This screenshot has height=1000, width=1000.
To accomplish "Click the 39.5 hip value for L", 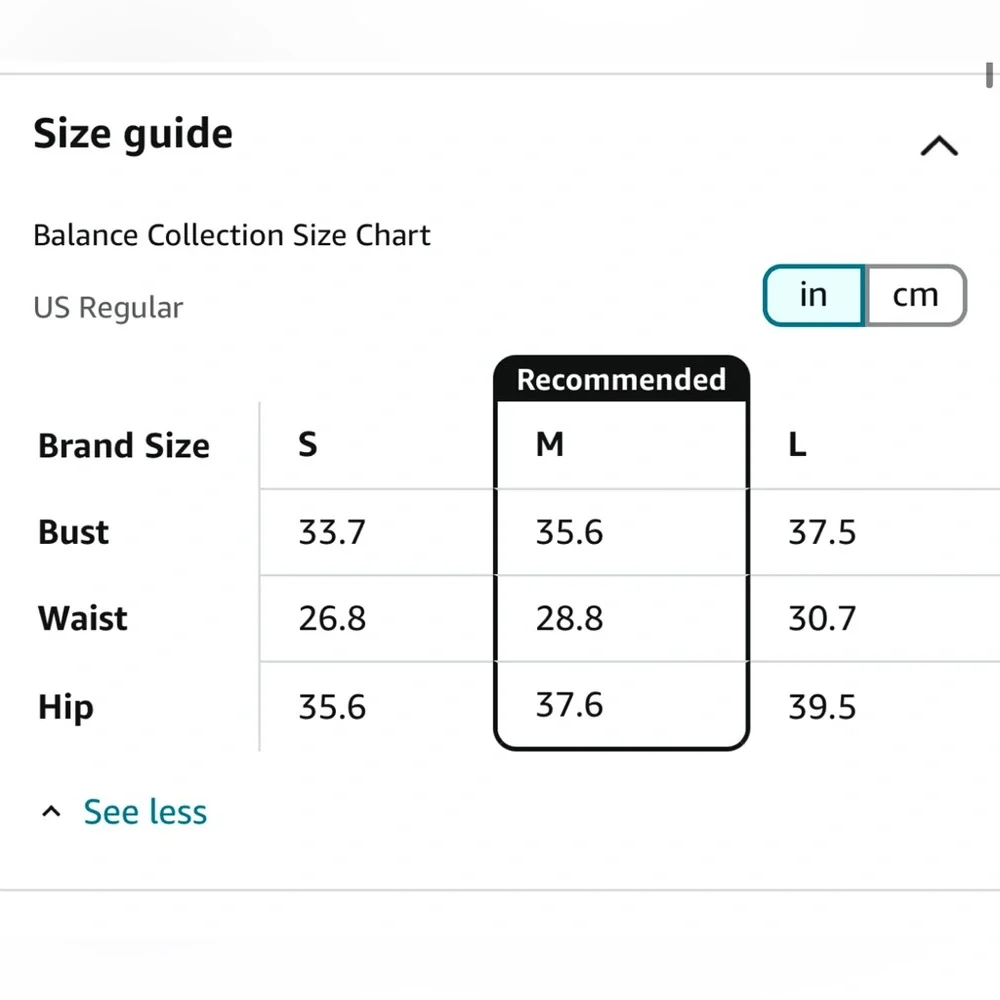I will pos(822,706).
